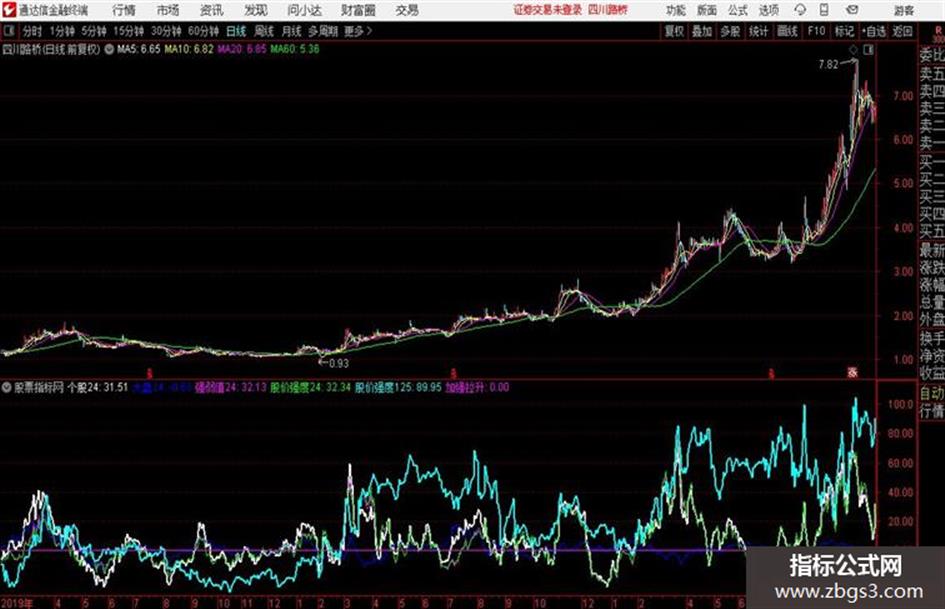Click the MA10: 6.82 indicator value

coord(189,49)
